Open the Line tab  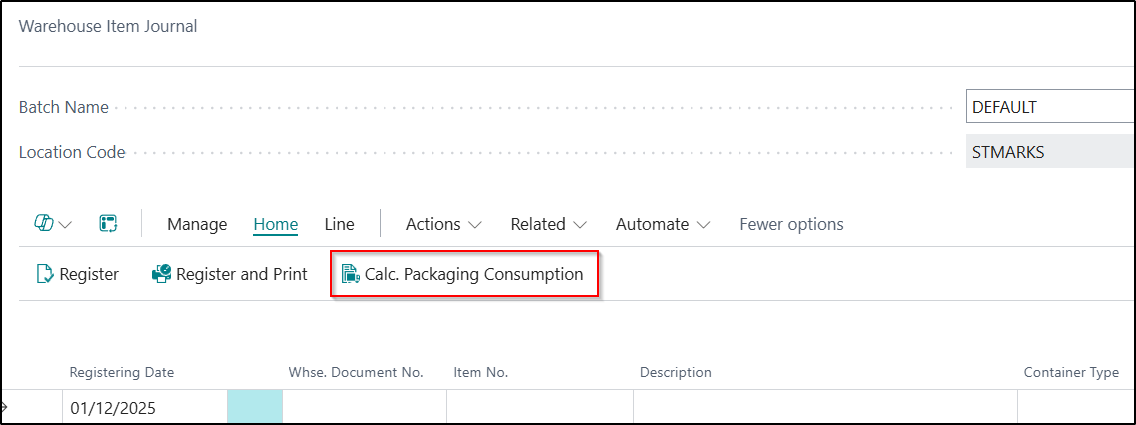click(339, 224)
